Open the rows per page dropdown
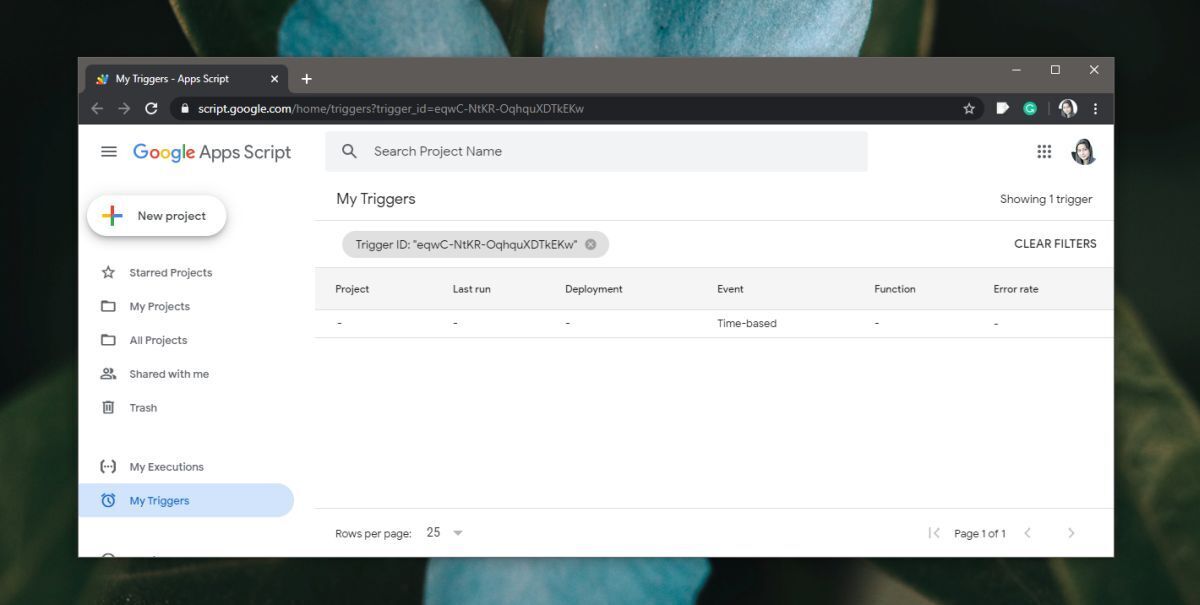 tap(444, 533)
